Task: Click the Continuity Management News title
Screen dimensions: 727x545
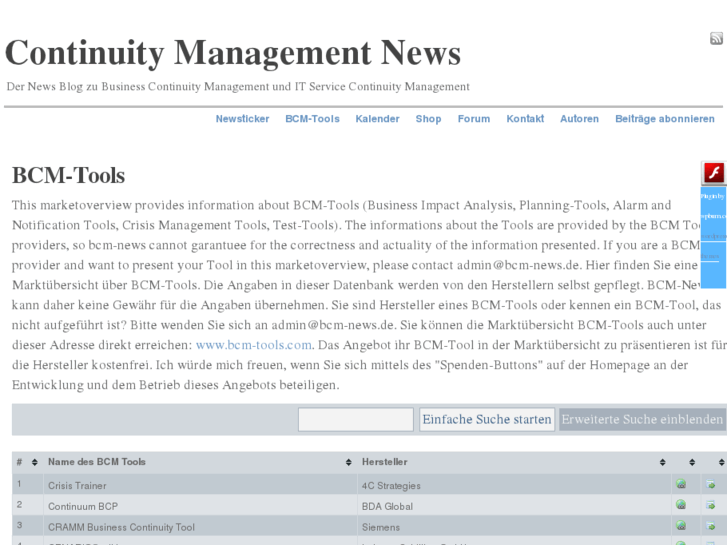Action: [233, 52]
